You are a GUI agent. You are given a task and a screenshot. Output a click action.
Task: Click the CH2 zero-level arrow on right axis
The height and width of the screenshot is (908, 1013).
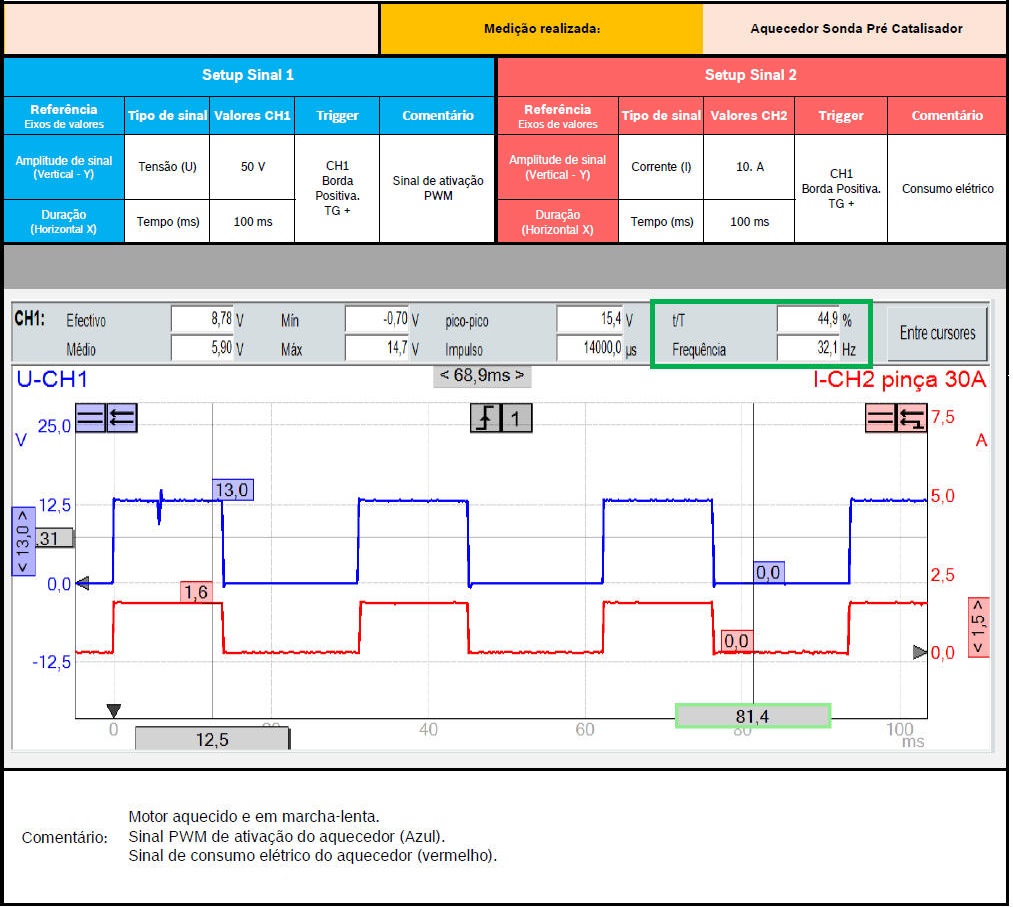point(920,652)
